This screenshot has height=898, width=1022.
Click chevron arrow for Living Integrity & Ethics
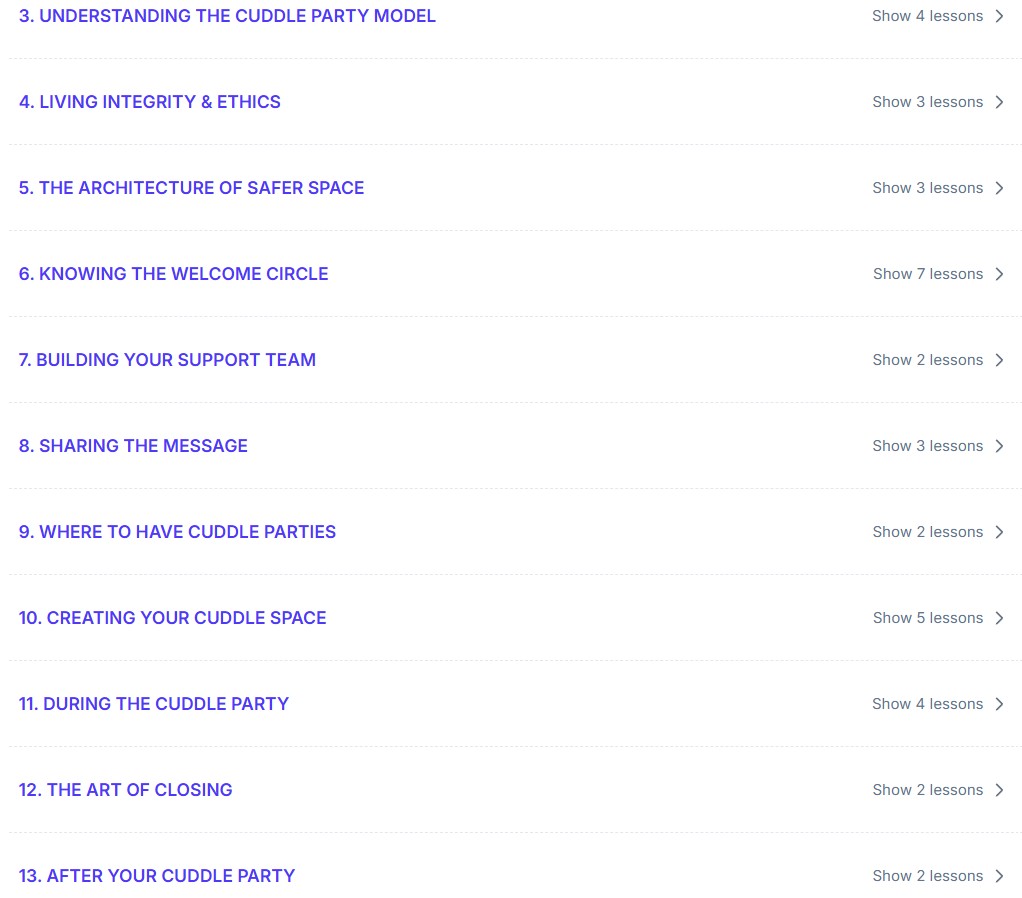tap(999, 102)
